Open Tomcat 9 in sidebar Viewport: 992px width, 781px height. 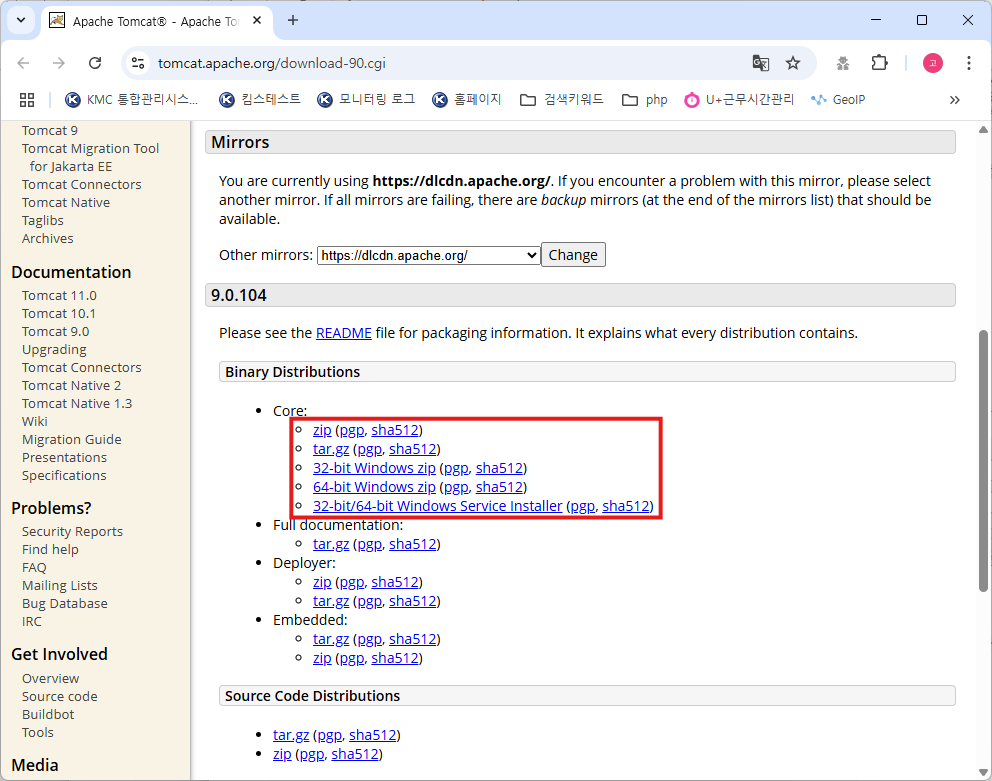(50, 130)
